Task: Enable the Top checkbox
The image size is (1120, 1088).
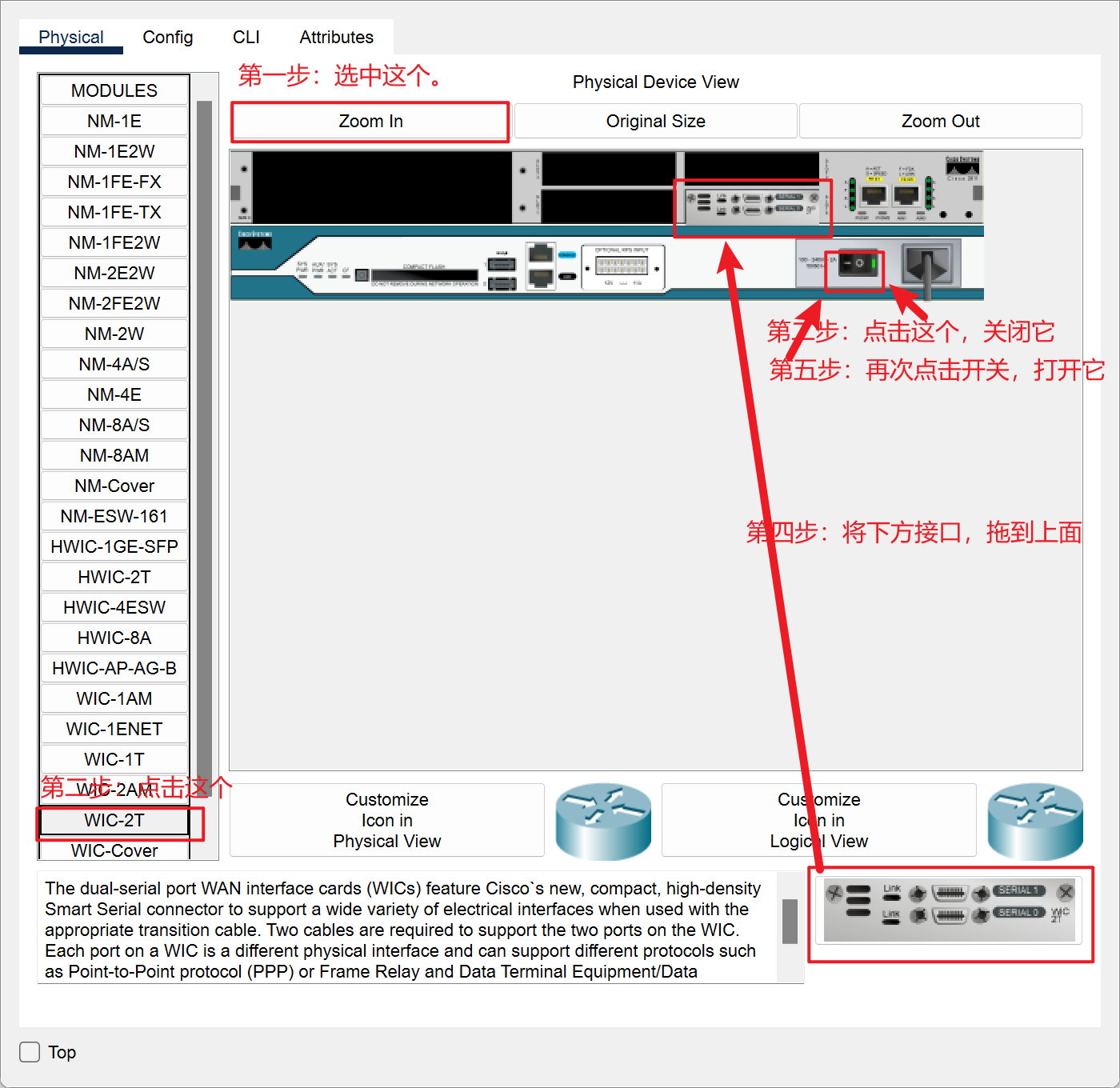Action: (30, 1052)
